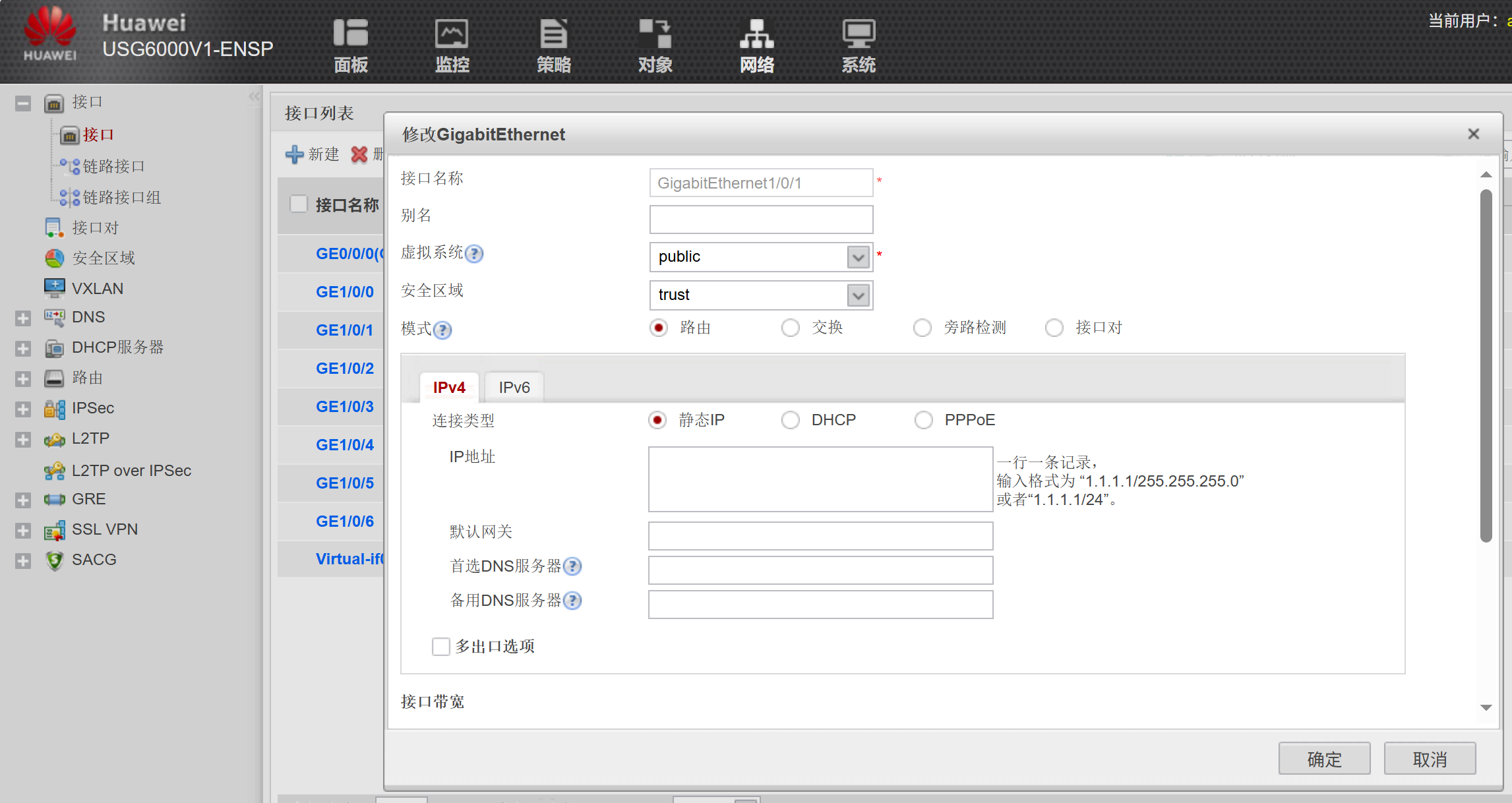Click 取消 to cancel dialog

tap(1430, 759)
